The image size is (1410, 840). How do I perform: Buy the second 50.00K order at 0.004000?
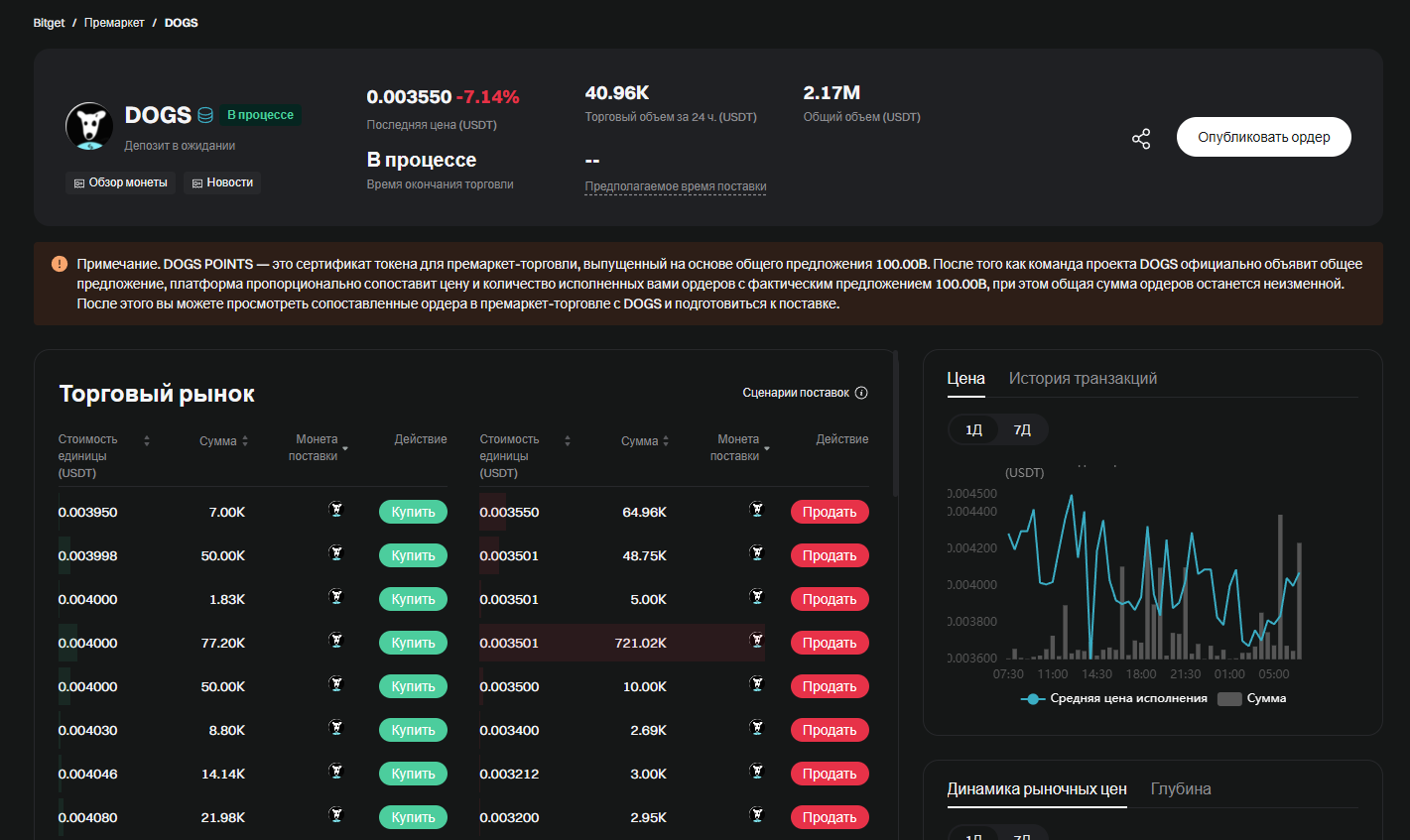point(413,686)
